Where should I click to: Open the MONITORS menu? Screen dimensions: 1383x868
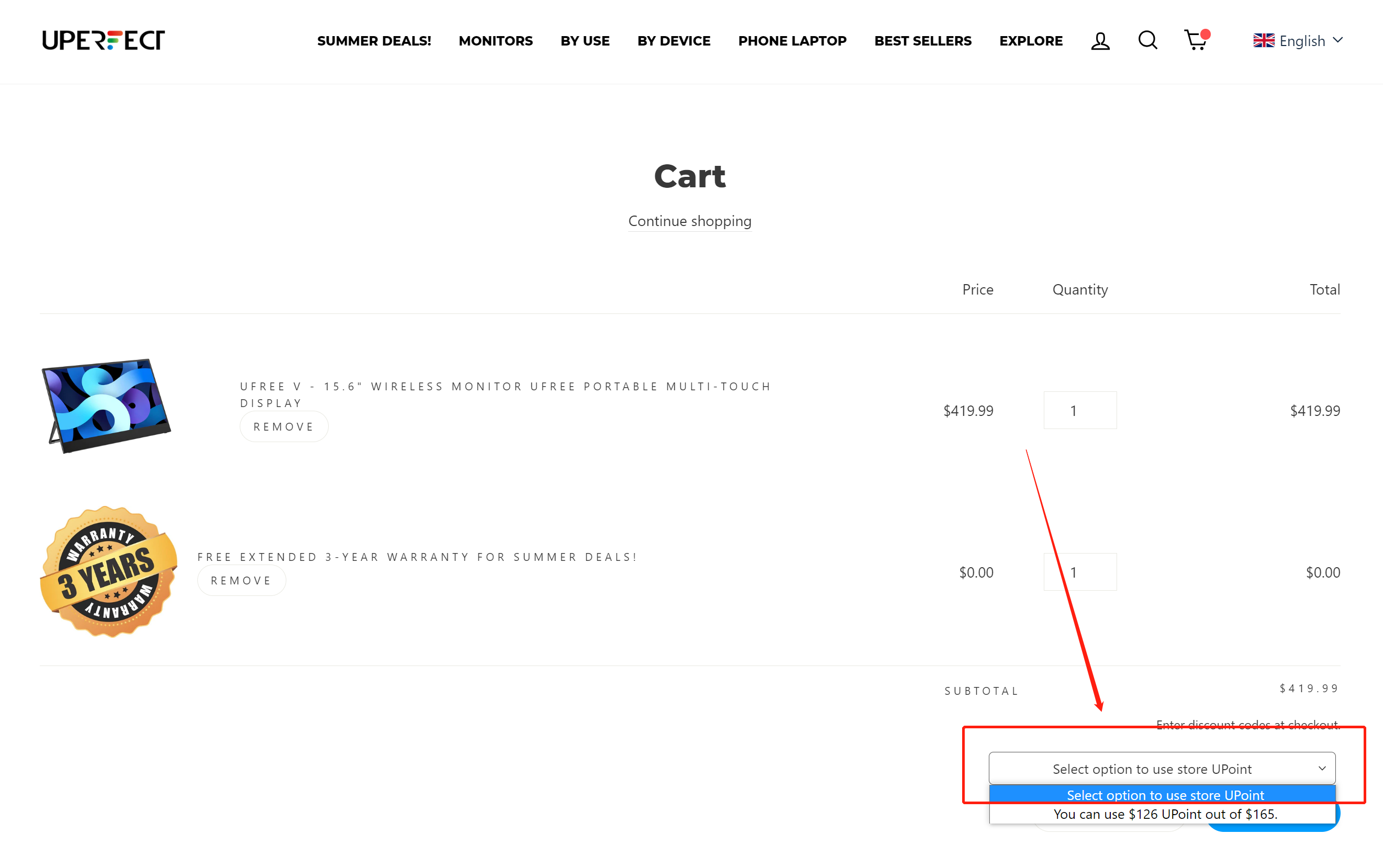coord(496,41)
